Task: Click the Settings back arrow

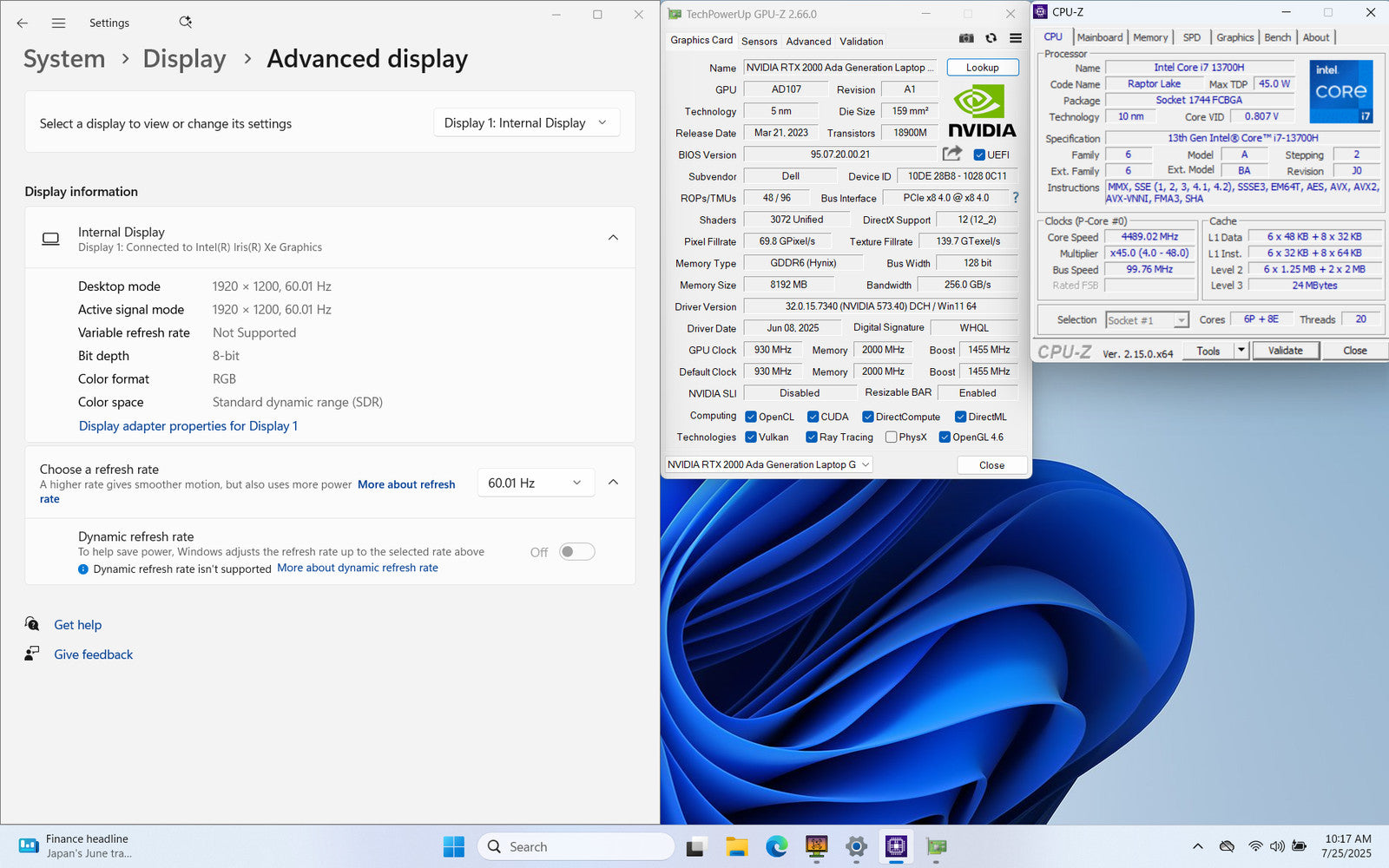Action: coord(23,23)
